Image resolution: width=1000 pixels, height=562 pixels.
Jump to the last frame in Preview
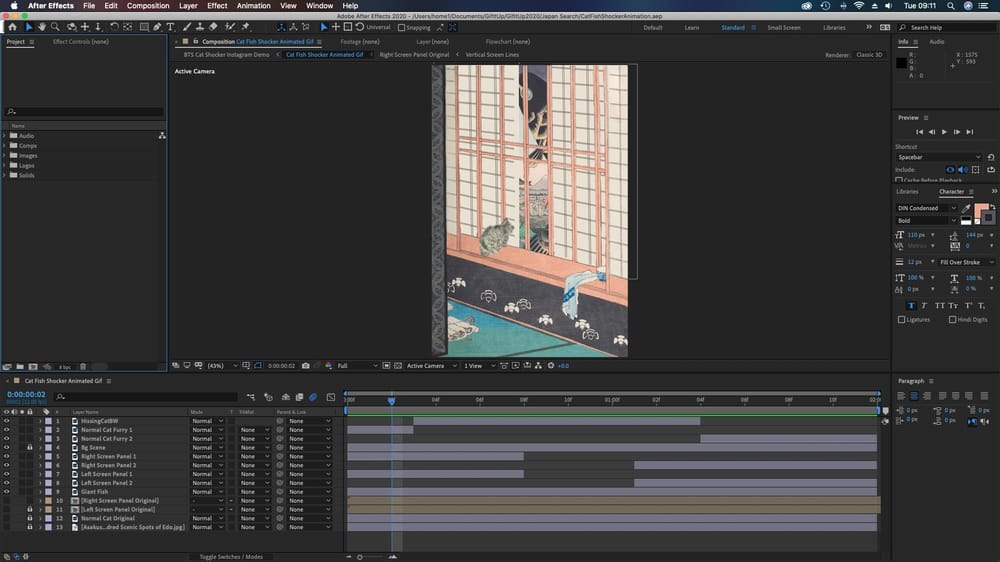click(x=969, y=132)
